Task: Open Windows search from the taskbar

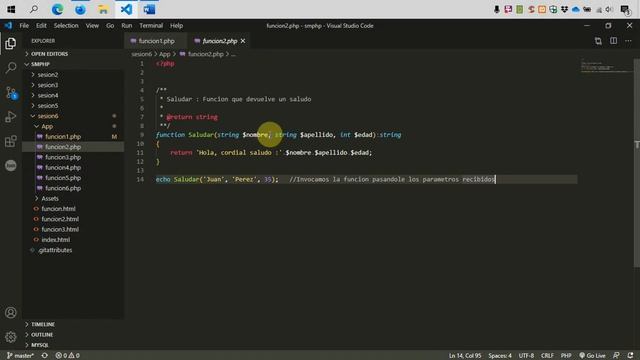Action: pyautogui.click(x=34, y=9)
